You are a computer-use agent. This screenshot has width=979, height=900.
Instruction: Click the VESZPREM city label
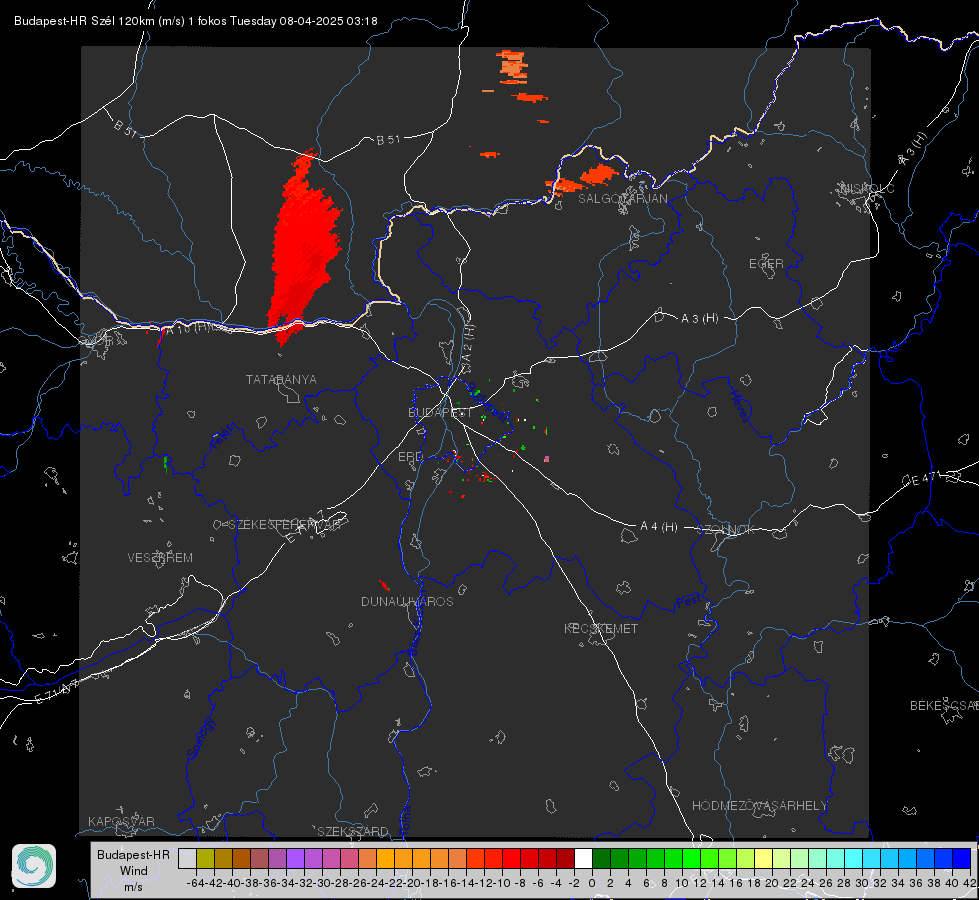[160, 558]
